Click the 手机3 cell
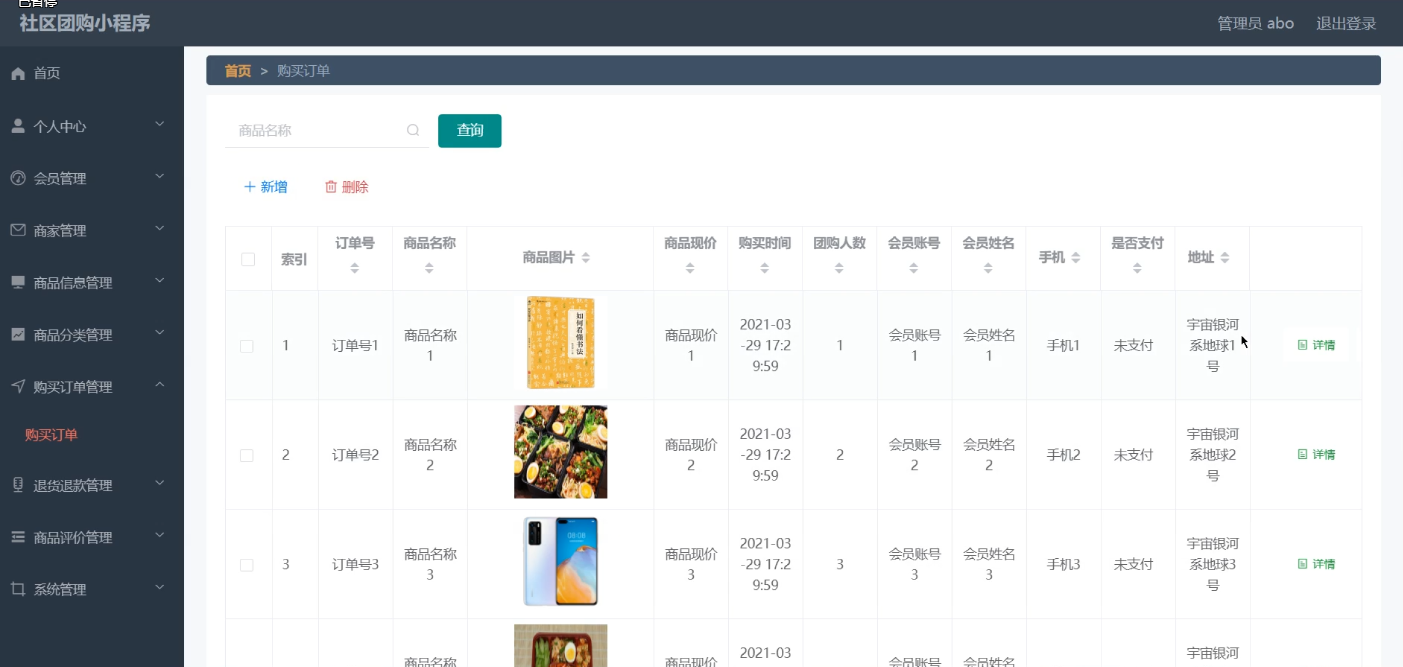This screenshot has height=667, width=1403. click(1063, 565)
